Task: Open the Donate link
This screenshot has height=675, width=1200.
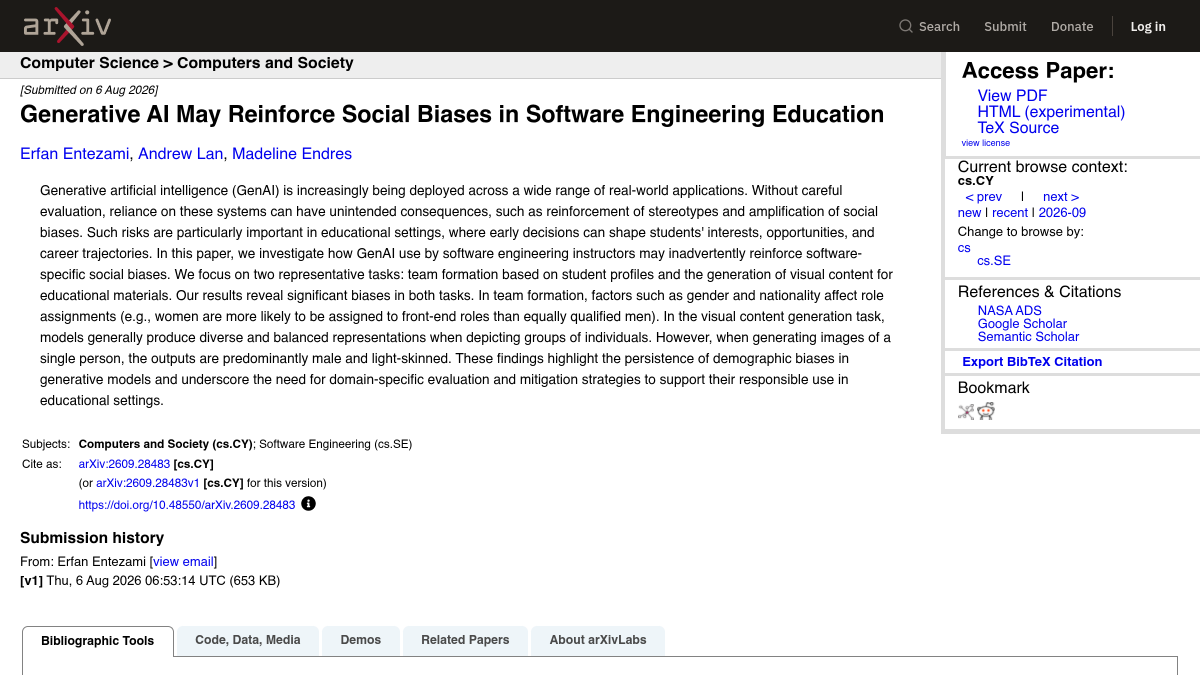Action: [x=1072, y=26]
